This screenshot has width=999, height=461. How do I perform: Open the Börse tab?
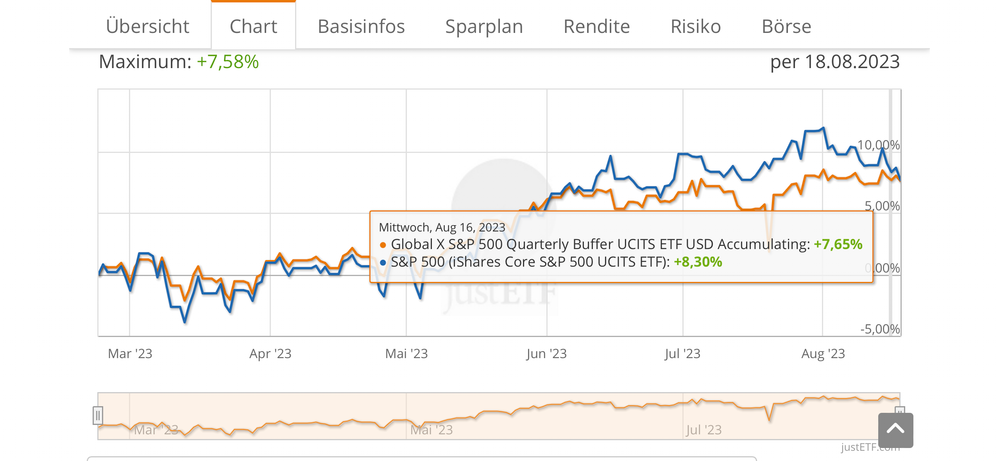click(786, 26)
